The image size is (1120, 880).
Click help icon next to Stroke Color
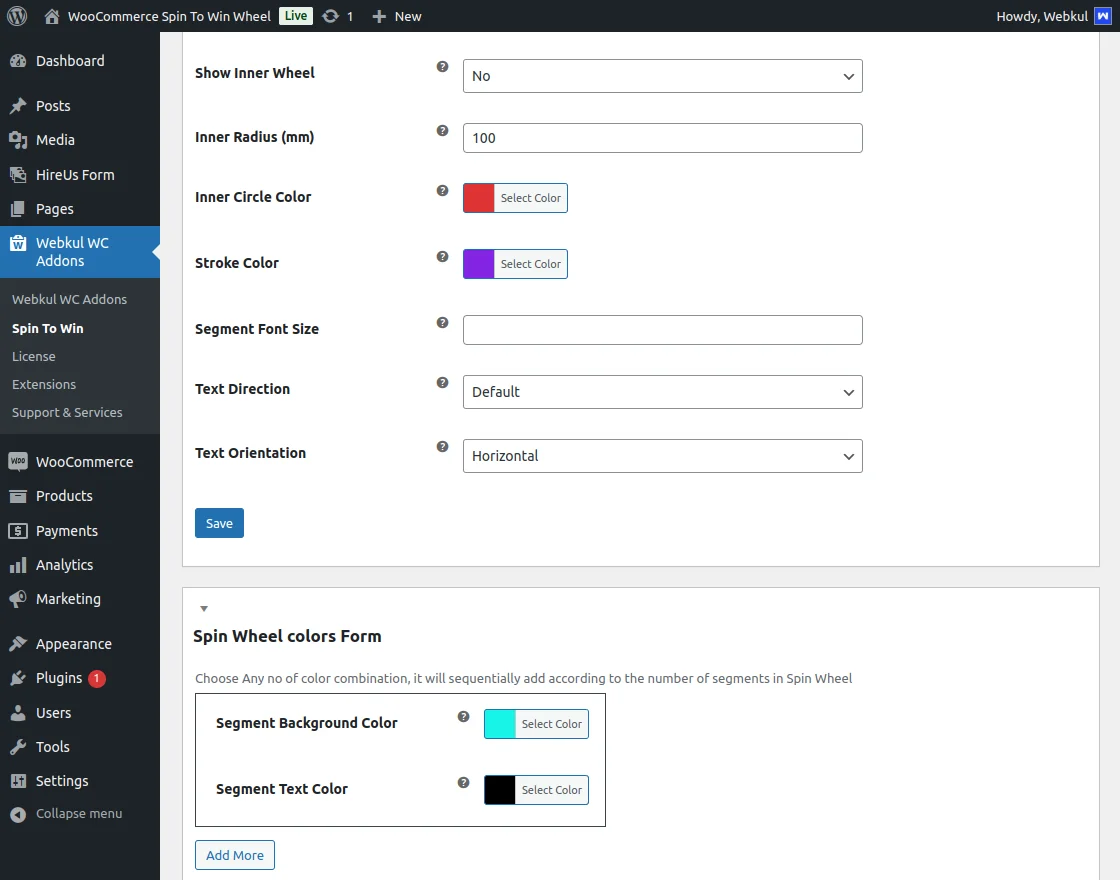[x=442, y=257]
